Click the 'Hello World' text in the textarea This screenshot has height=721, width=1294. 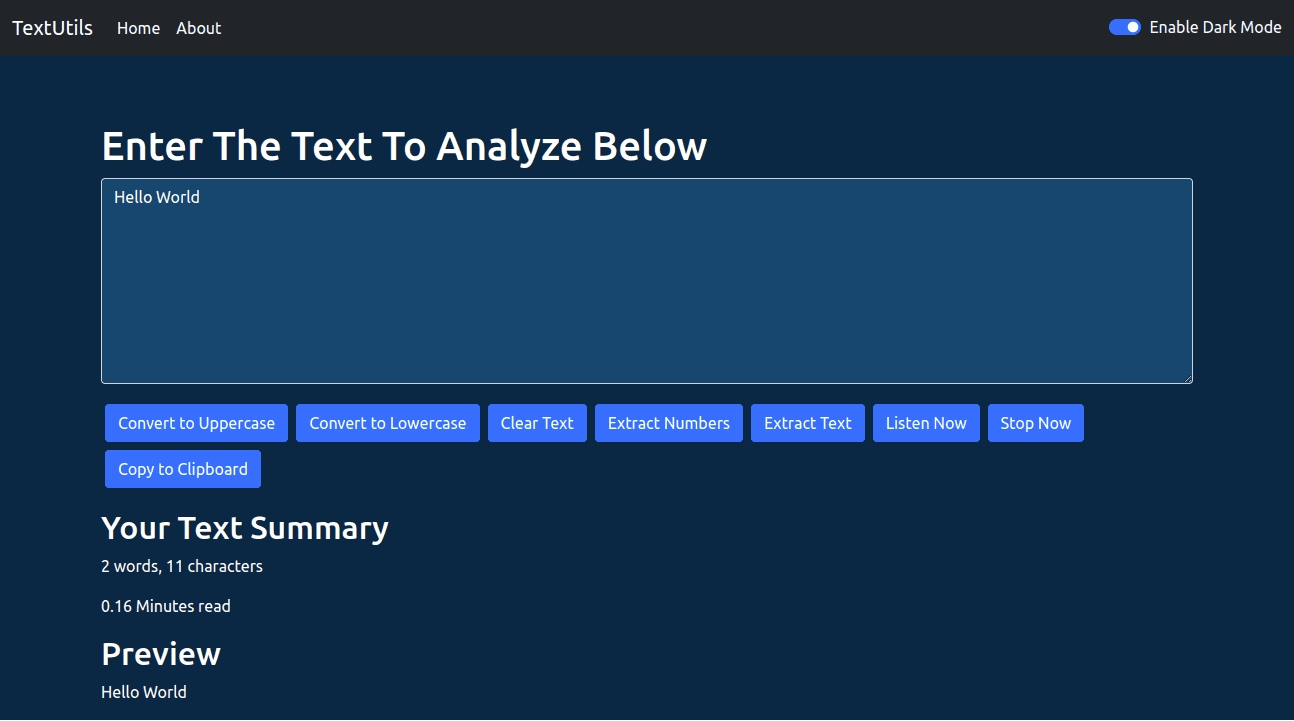tap(156, 197)
